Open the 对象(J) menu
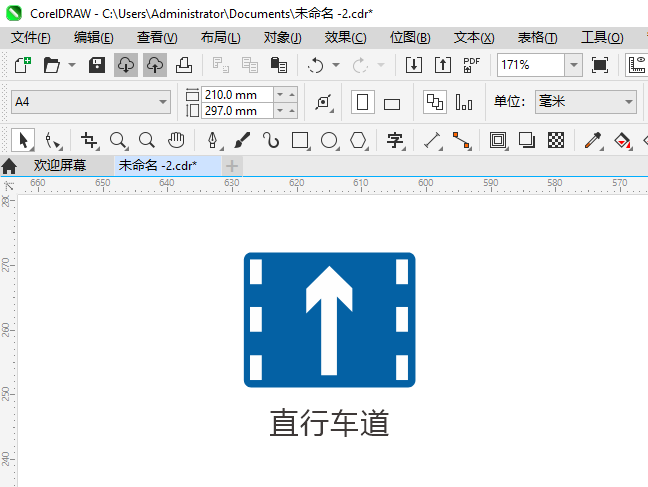Viewport: 648px width, 487px height. pyautogui.click(x=283, y=38)
